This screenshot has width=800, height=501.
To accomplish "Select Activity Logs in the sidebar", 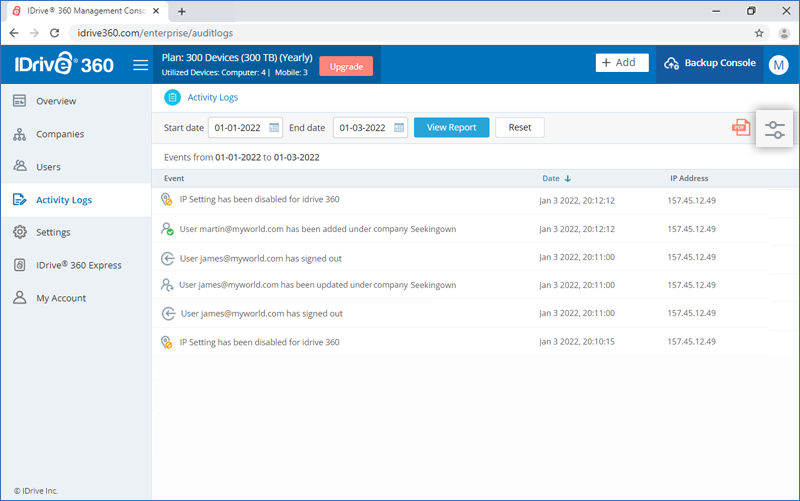I will (x=77, y=199).
